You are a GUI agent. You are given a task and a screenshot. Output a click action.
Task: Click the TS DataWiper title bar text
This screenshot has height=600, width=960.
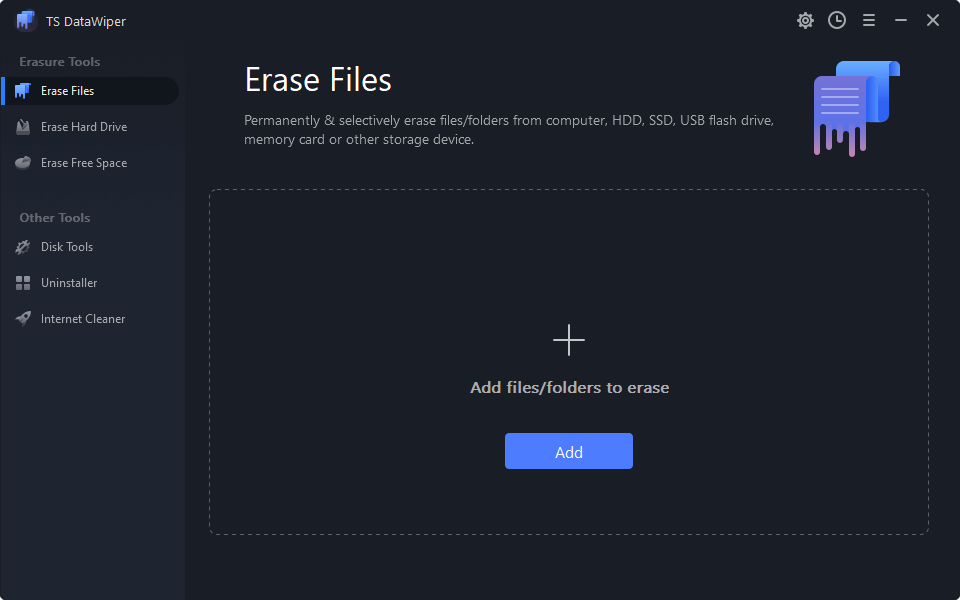pyautogui.click(x=86, y=20)
